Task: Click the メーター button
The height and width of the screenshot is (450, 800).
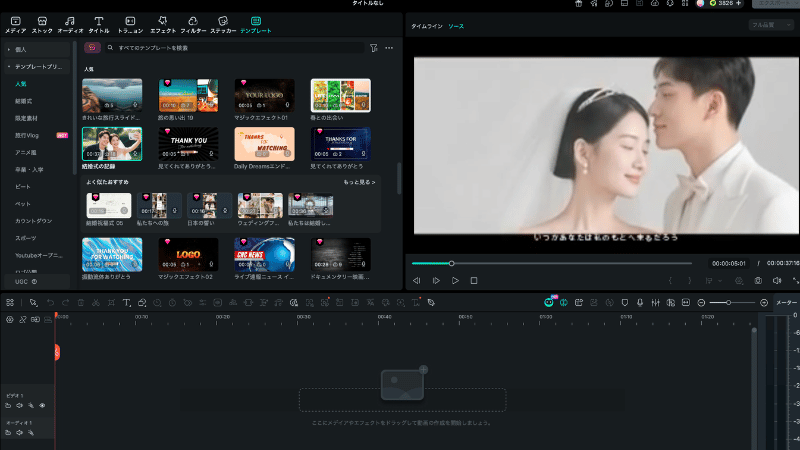Action: tap(786, 303)
